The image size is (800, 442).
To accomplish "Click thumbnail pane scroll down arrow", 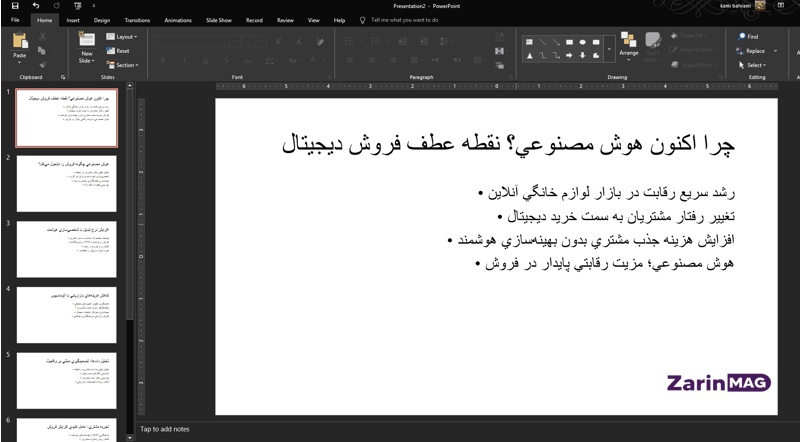I will pyautogui.click(x=129, y=437).
